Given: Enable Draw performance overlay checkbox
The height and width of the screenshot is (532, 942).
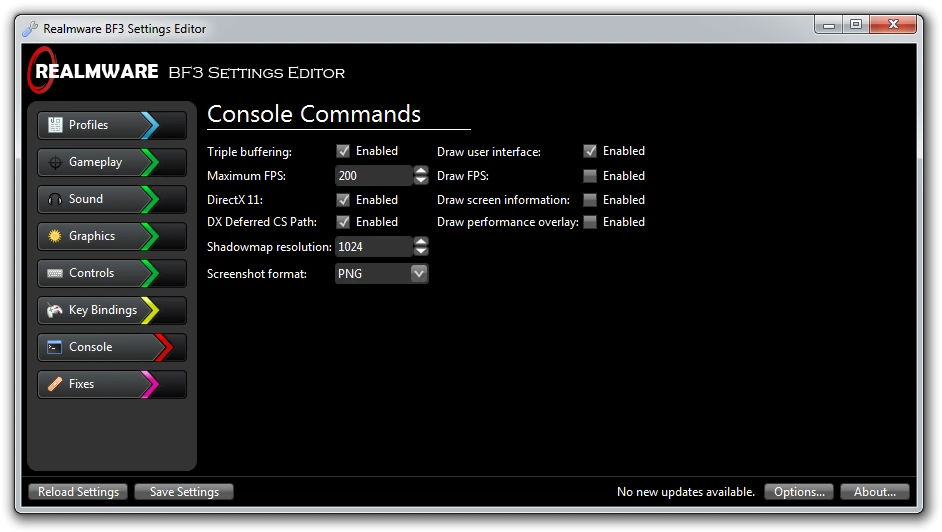Looking at the screenshot, I should tap(590, 222).
